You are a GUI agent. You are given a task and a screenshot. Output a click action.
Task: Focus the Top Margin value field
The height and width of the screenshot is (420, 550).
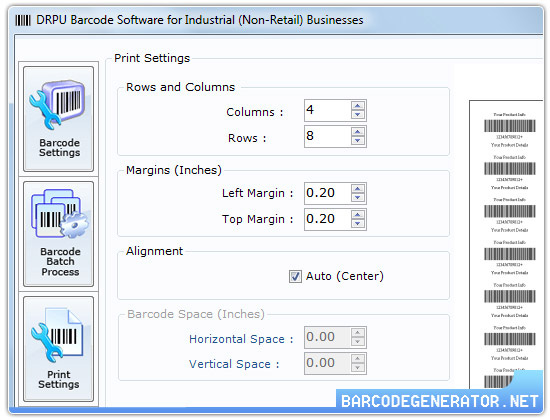click(x=328, y=219)
